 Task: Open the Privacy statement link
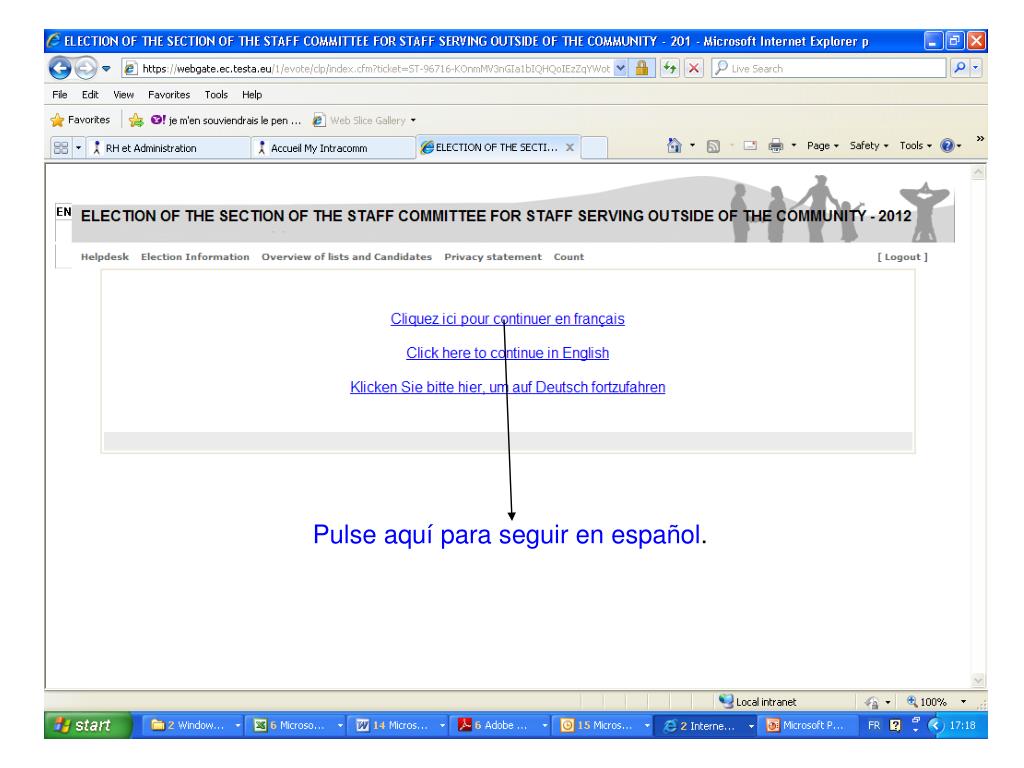tap(493, 257)
